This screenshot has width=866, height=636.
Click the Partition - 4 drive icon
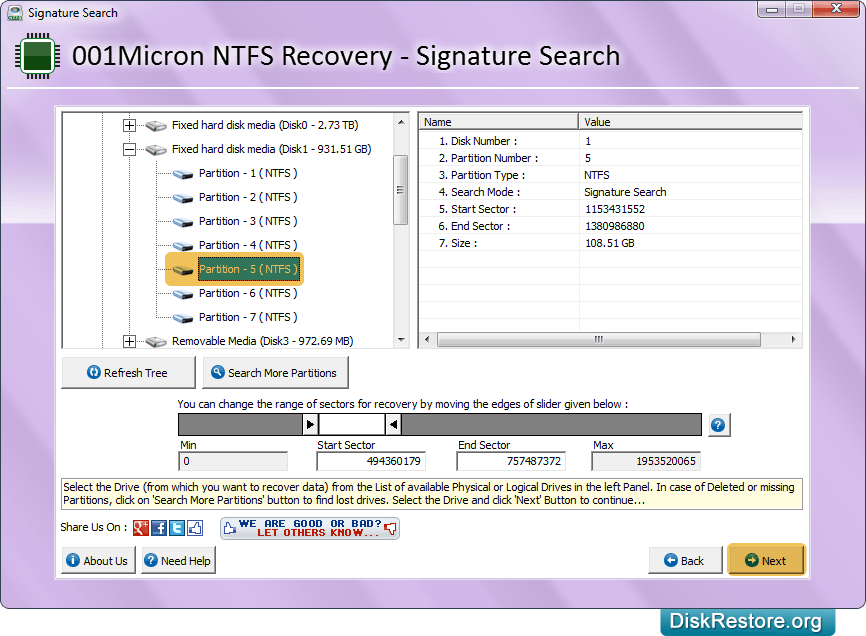[x=183, y=246]
